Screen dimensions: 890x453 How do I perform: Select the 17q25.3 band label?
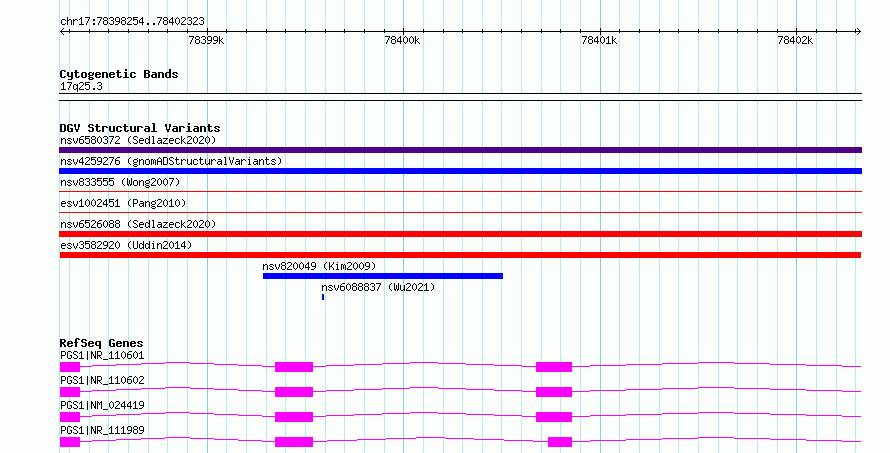coord(81,87)
